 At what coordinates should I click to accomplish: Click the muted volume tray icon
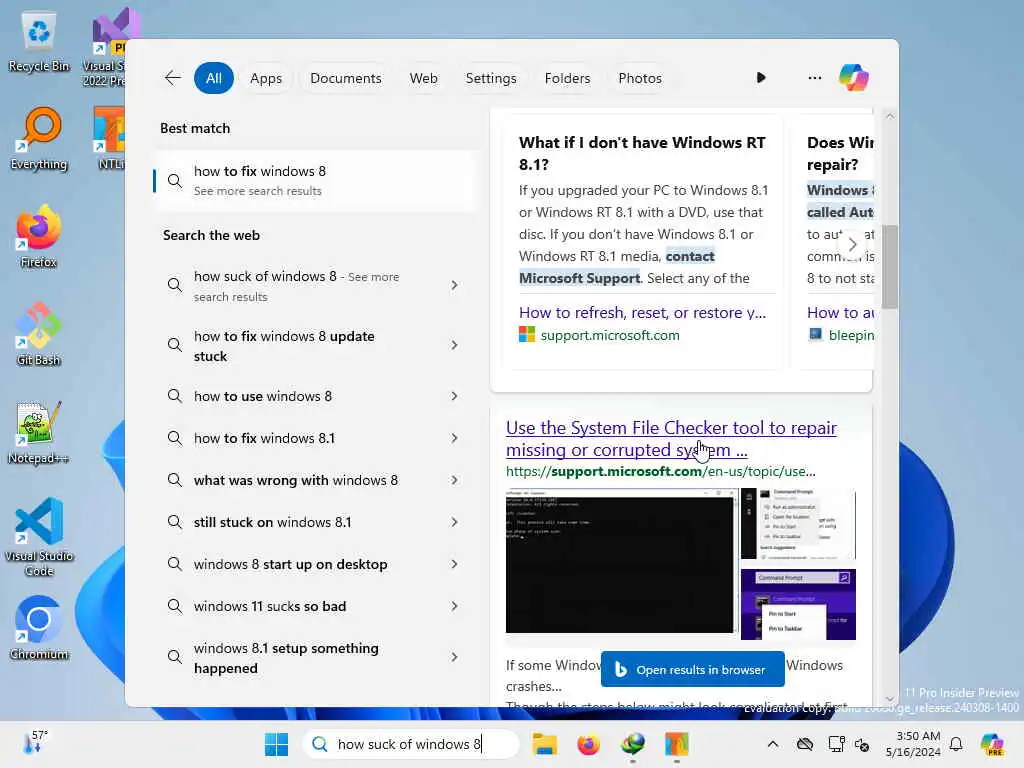[862, 744]
